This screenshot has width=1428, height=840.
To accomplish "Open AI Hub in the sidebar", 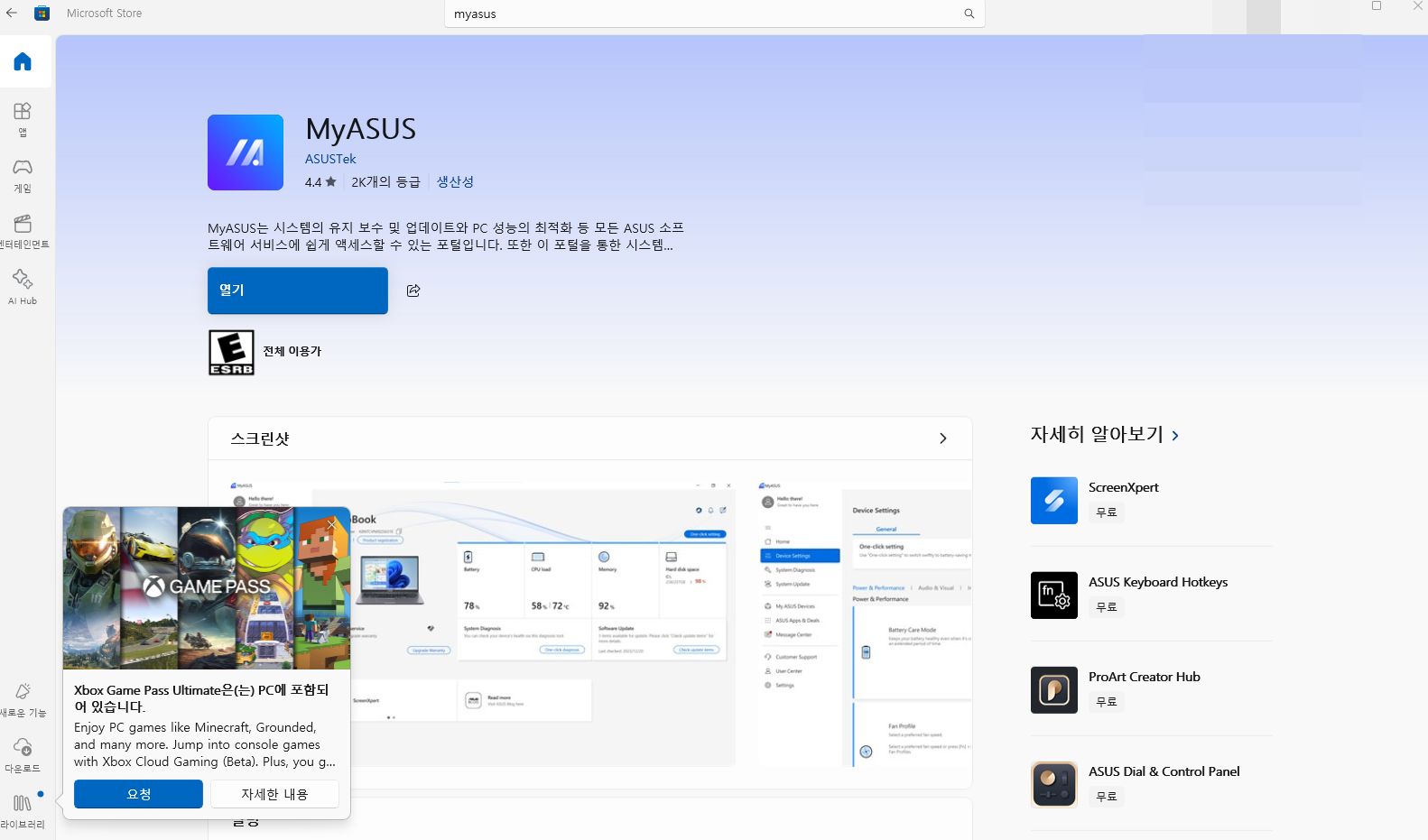I will tap(23, 287).
